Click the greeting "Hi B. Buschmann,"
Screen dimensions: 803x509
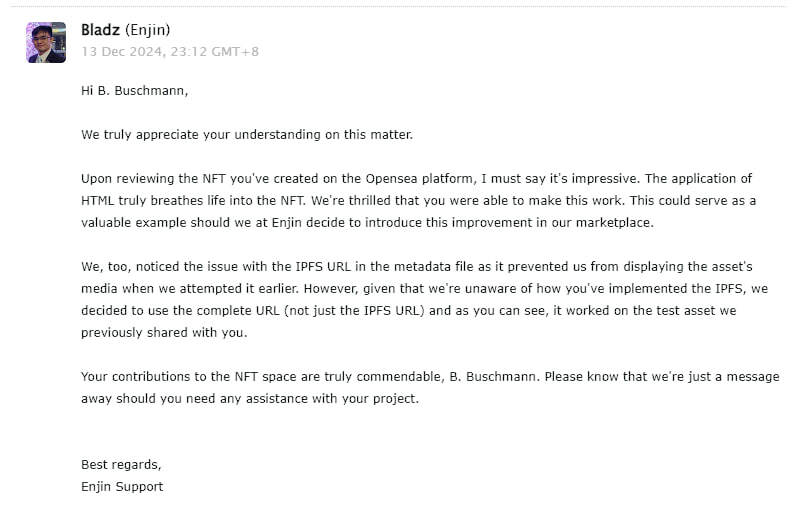pos(134,91)
